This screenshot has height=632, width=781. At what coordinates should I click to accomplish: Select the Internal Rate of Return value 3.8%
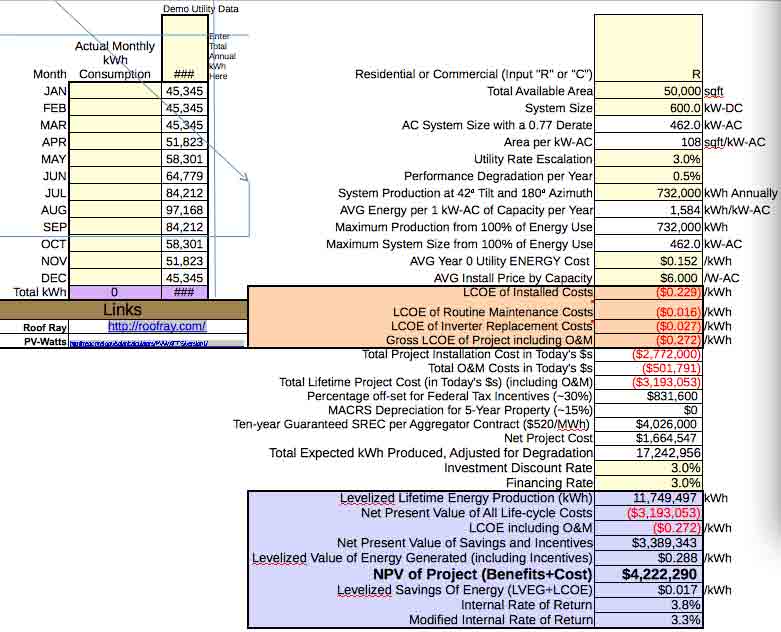click(648, 605)
